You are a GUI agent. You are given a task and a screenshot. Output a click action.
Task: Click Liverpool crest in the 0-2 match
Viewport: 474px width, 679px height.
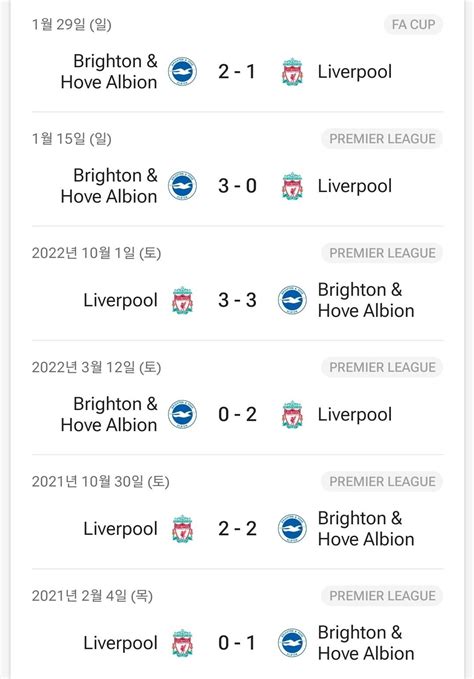point(292,414)
